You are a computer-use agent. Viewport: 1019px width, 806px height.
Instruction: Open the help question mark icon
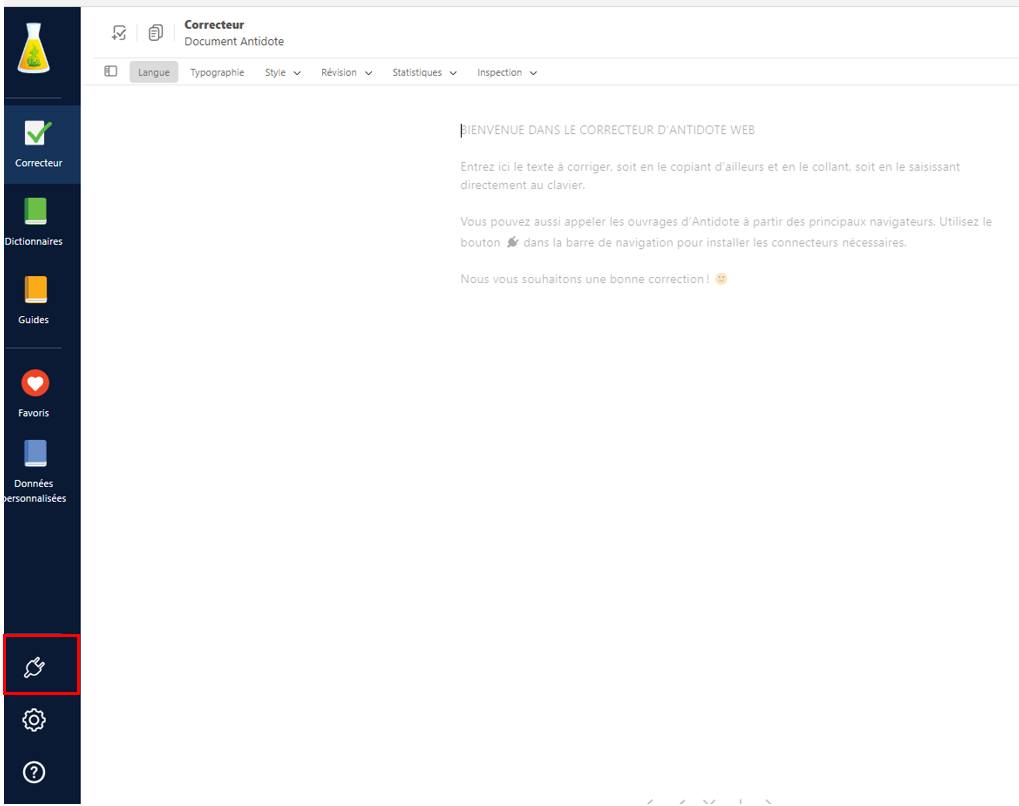[34, 772]
